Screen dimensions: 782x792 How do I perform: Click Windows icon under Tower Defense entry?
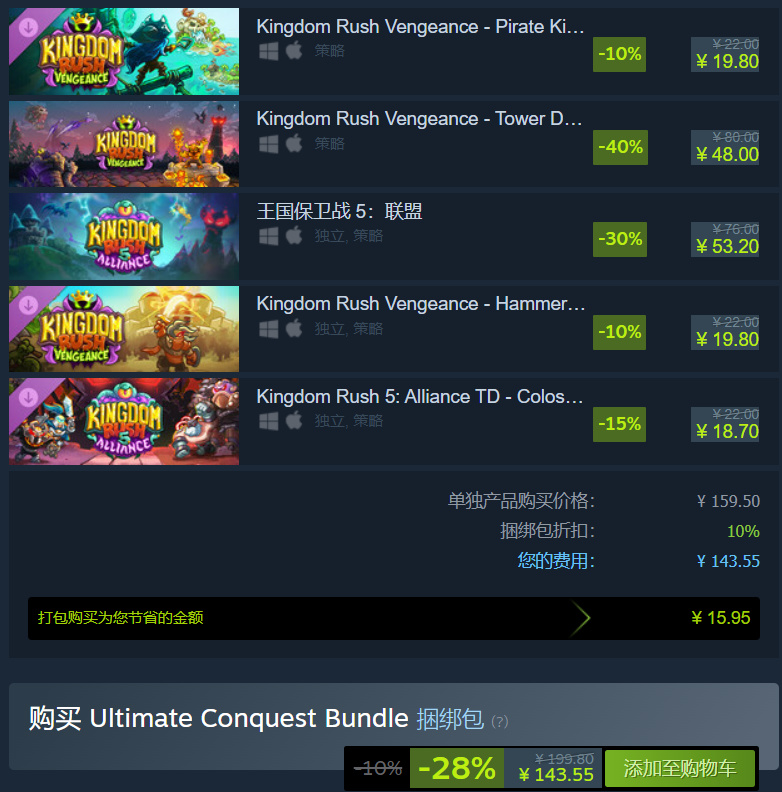pos(268,144)
